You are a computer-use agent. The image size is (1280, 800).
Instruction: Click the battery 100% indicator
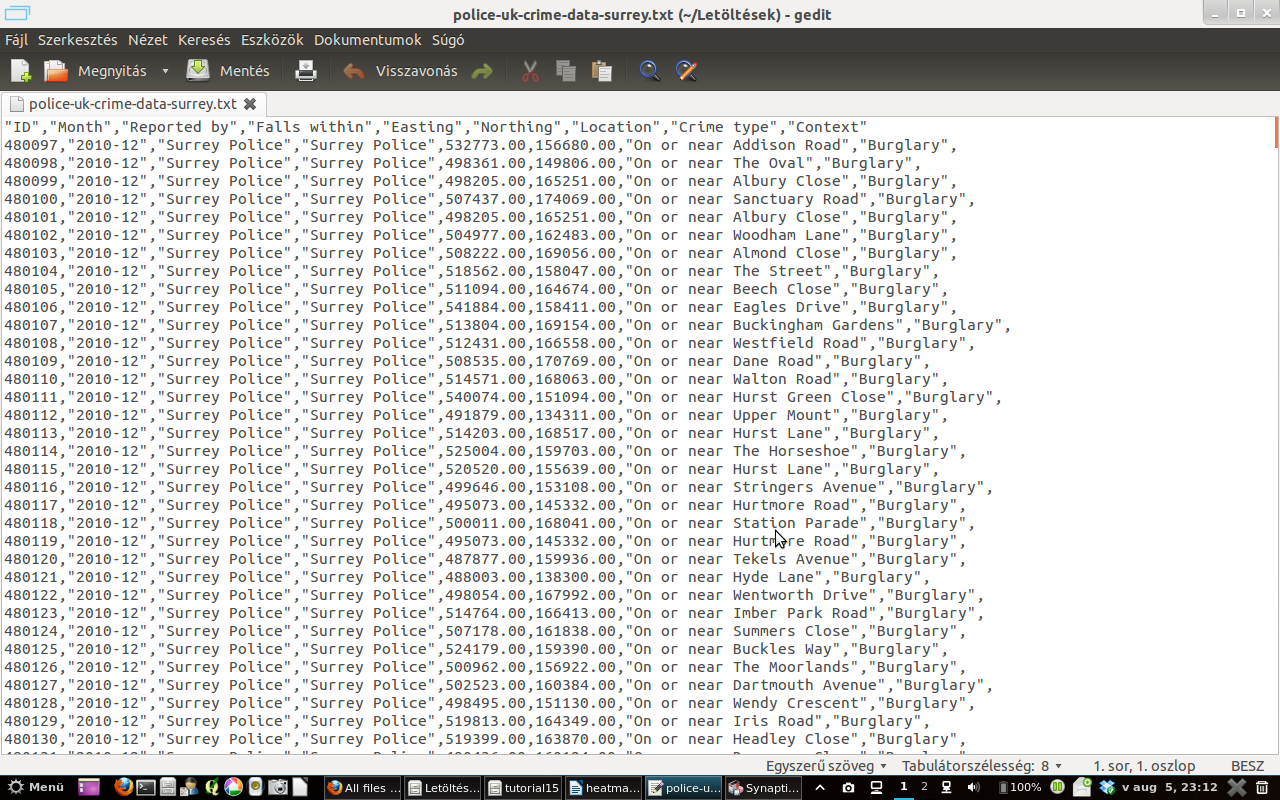click(1020, 787)
